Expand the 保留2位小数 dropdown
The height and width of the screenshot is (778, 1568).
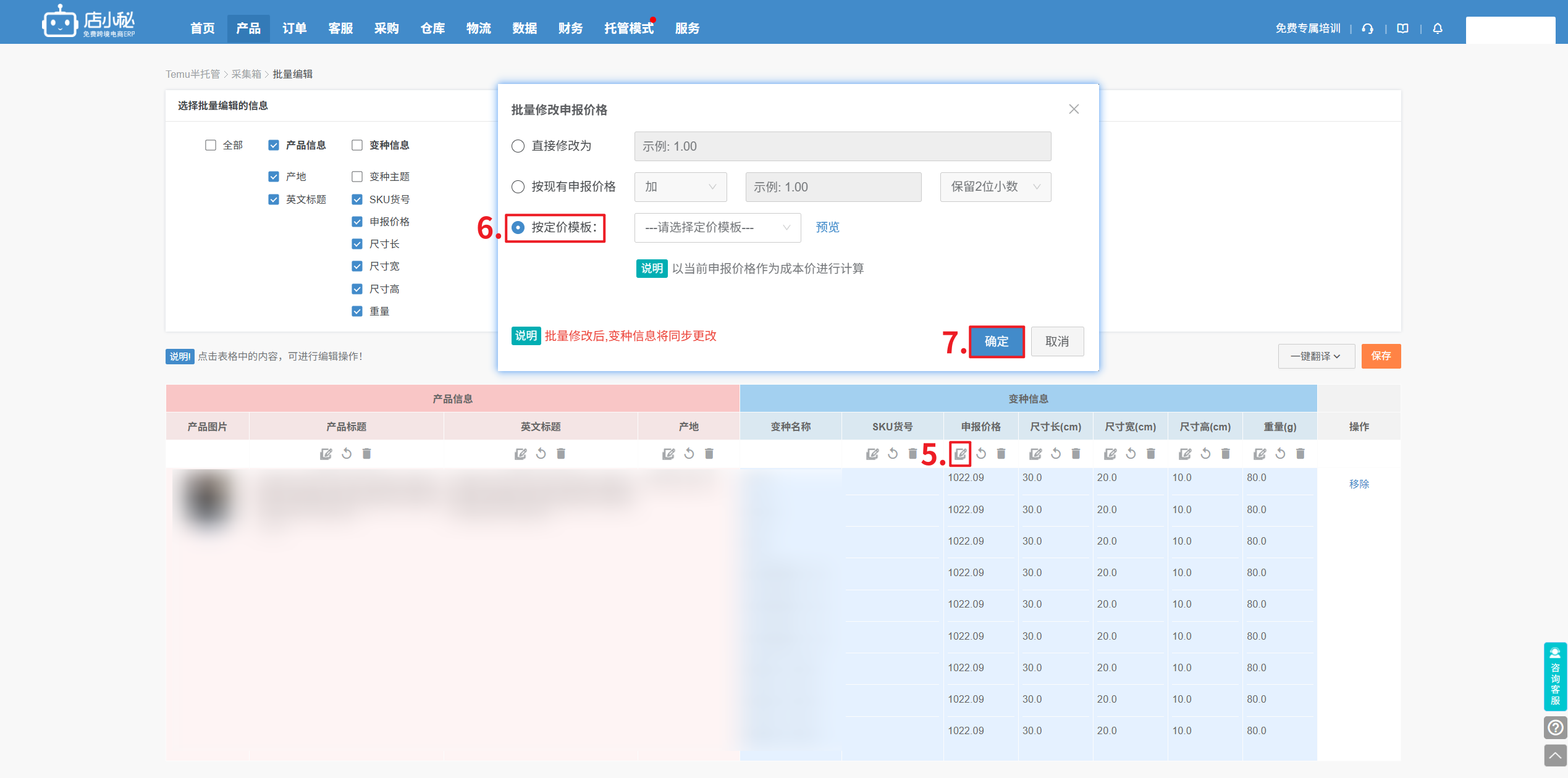pyautogui.click(x=995, y=187)
